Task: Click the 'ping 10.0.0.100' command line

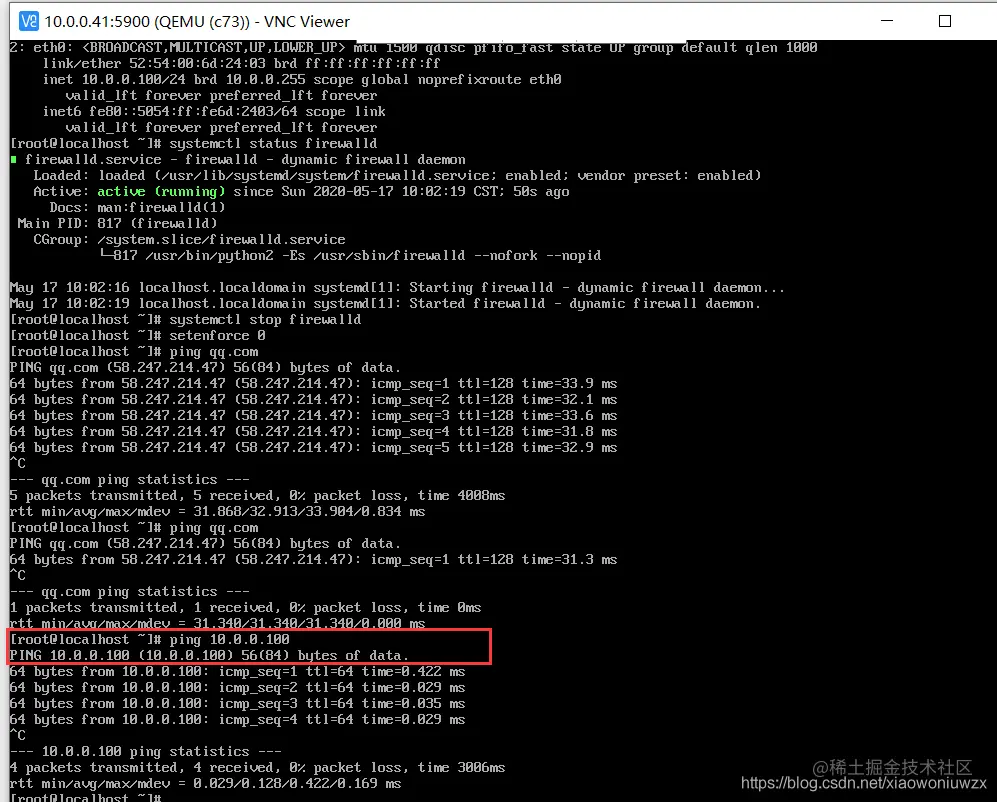Action: (x=149, y=639)
